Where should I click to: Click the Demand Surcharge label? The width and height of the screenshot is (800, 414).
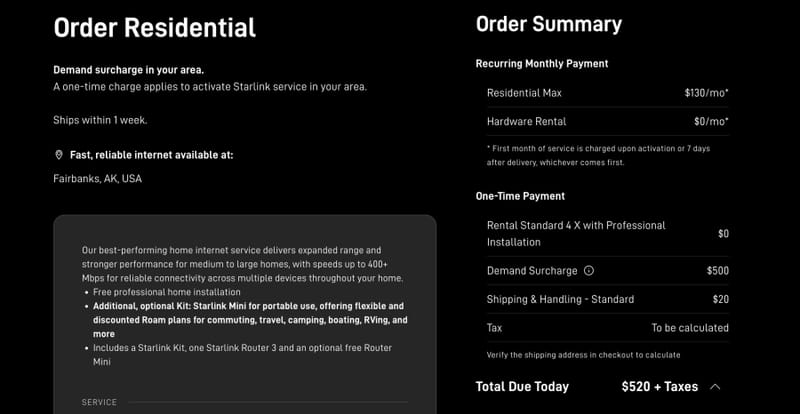532,271
